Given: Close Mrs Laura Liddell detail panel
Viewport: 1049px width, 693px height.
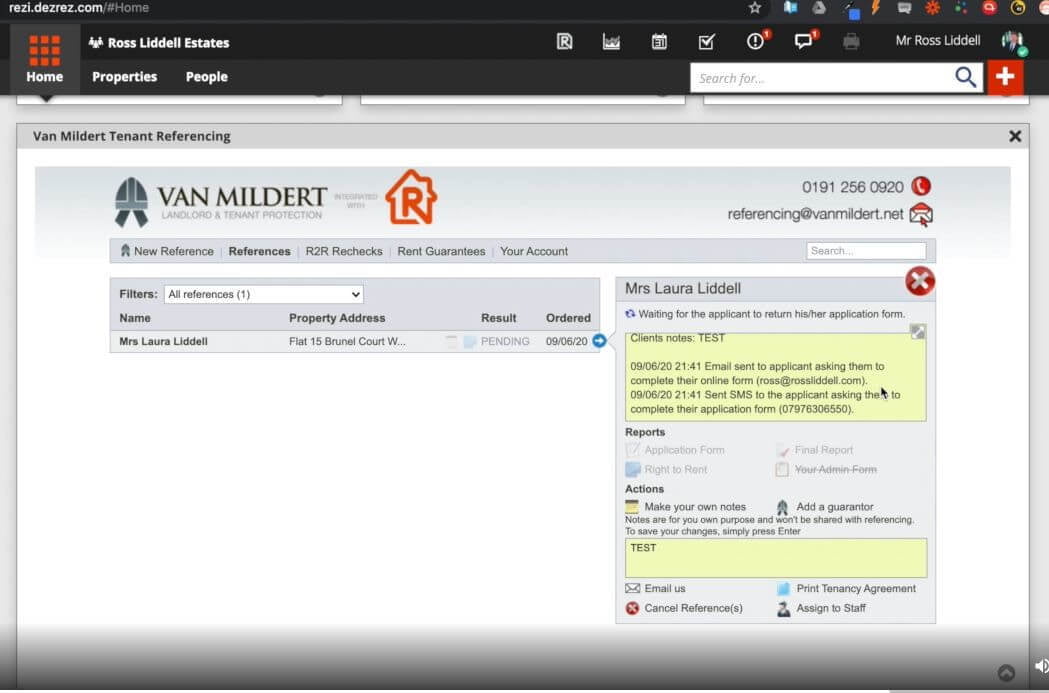Looking at the screenshot, I should (920, 281).
